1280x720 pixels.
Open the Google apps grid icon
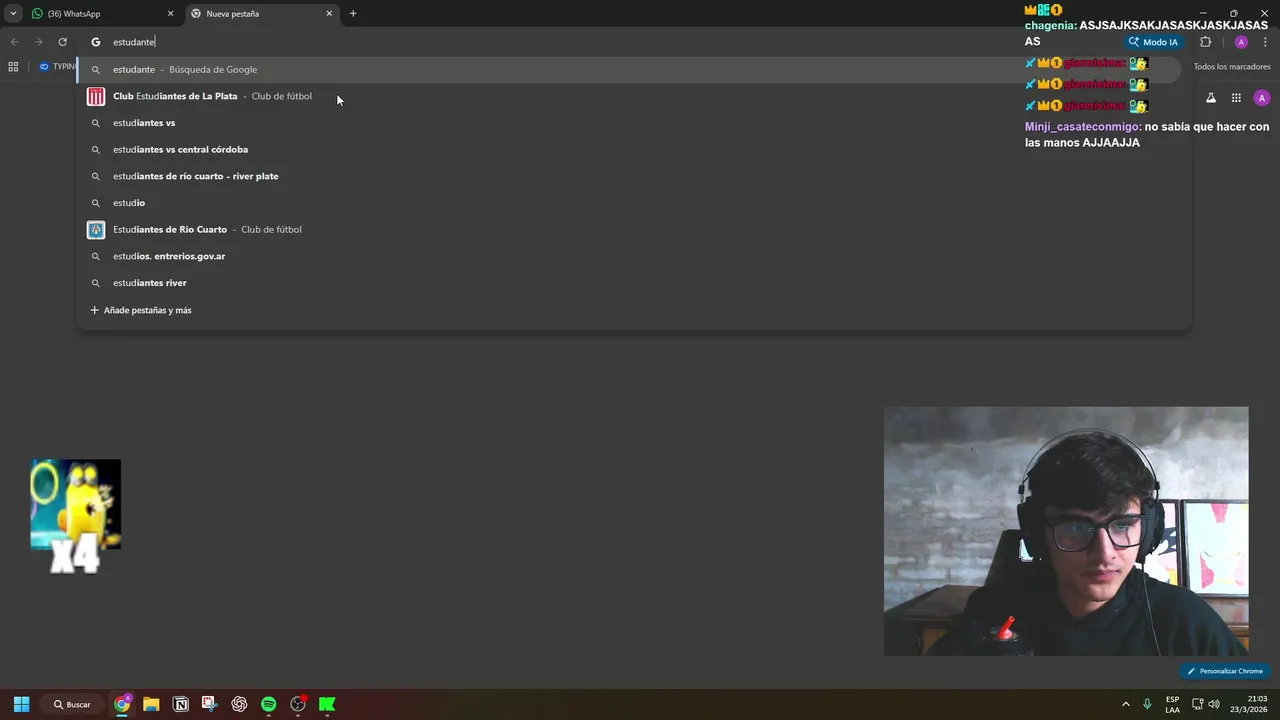pyautogui.click(x=1236, y=98)
